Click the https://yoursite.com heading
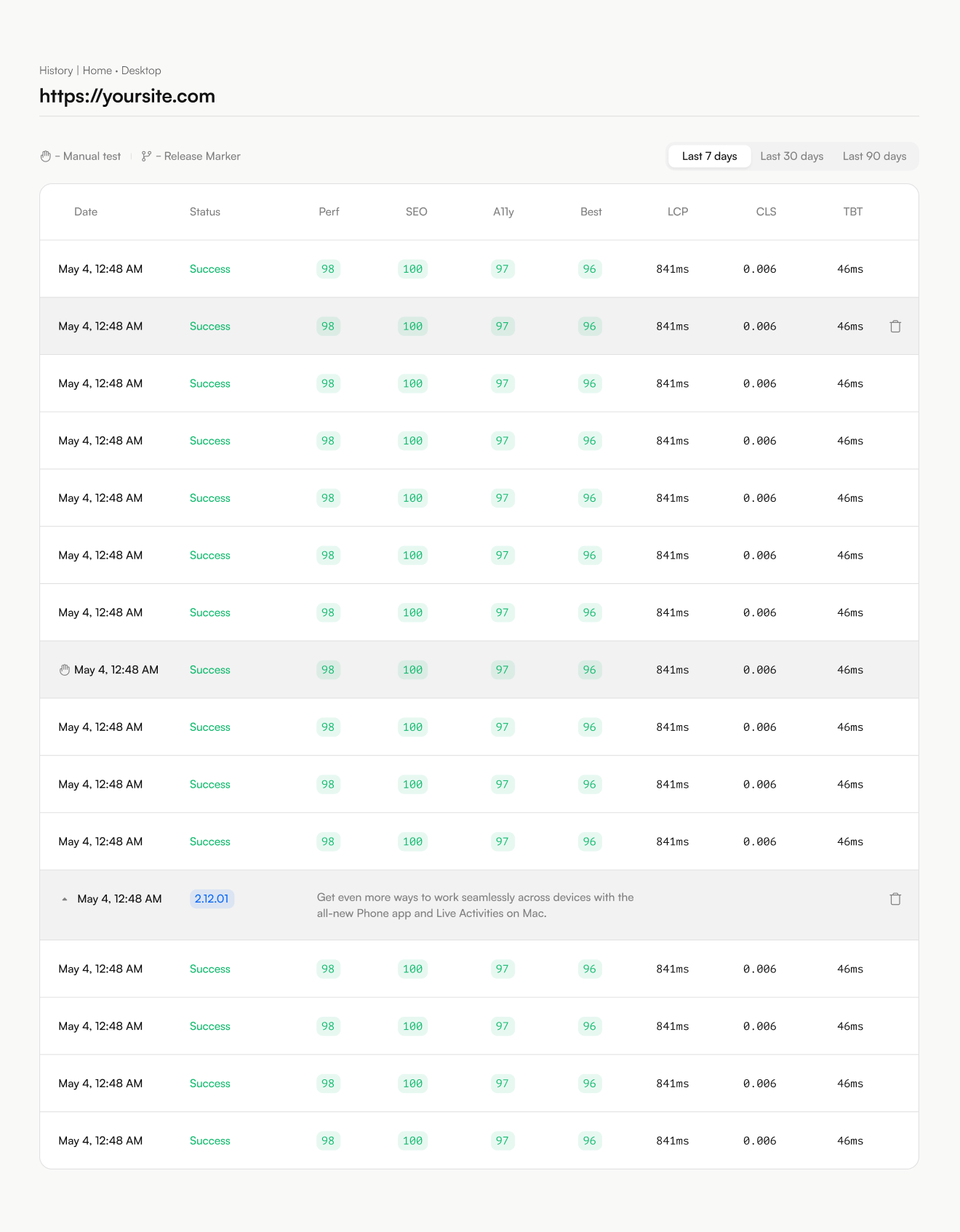The height and width of the screenshot is (1232, 960). (x=127, y=96)
